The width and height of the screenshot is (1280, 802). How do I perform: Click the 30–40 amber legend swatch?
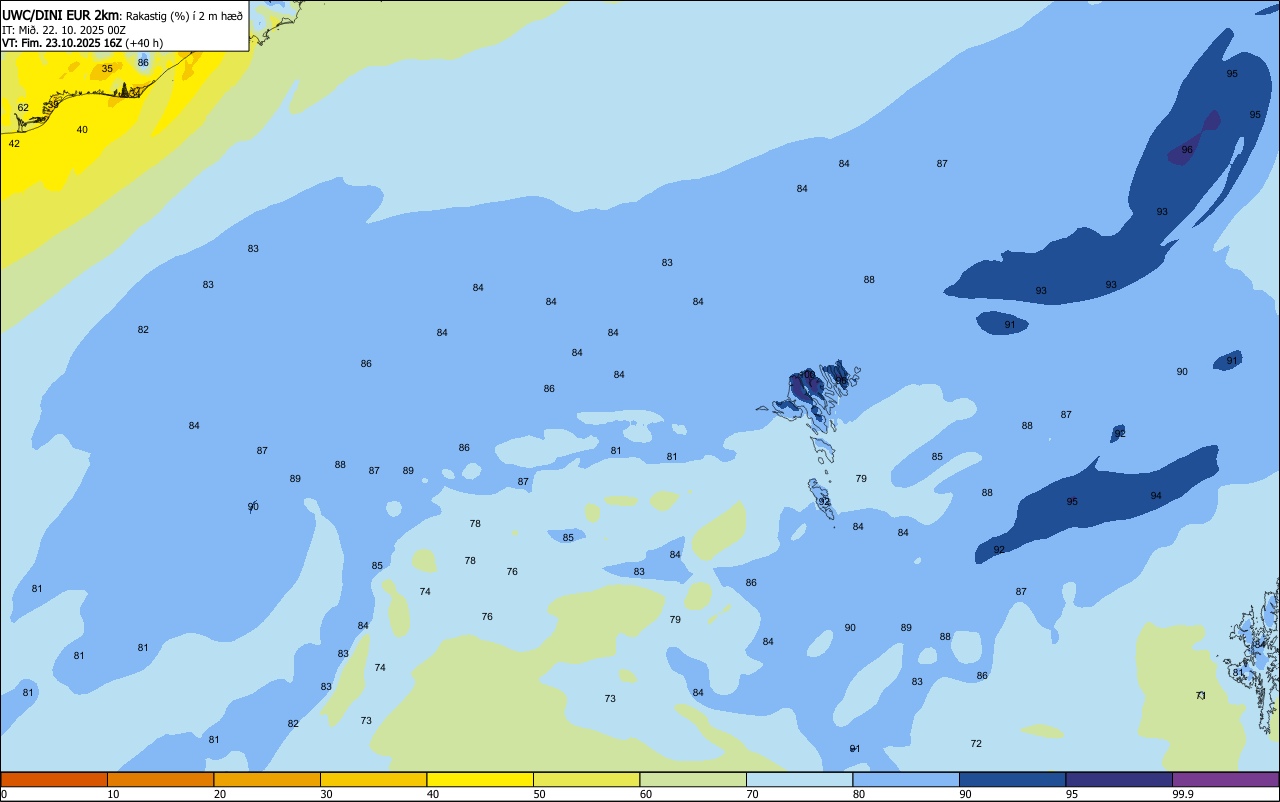pos(373,779)
